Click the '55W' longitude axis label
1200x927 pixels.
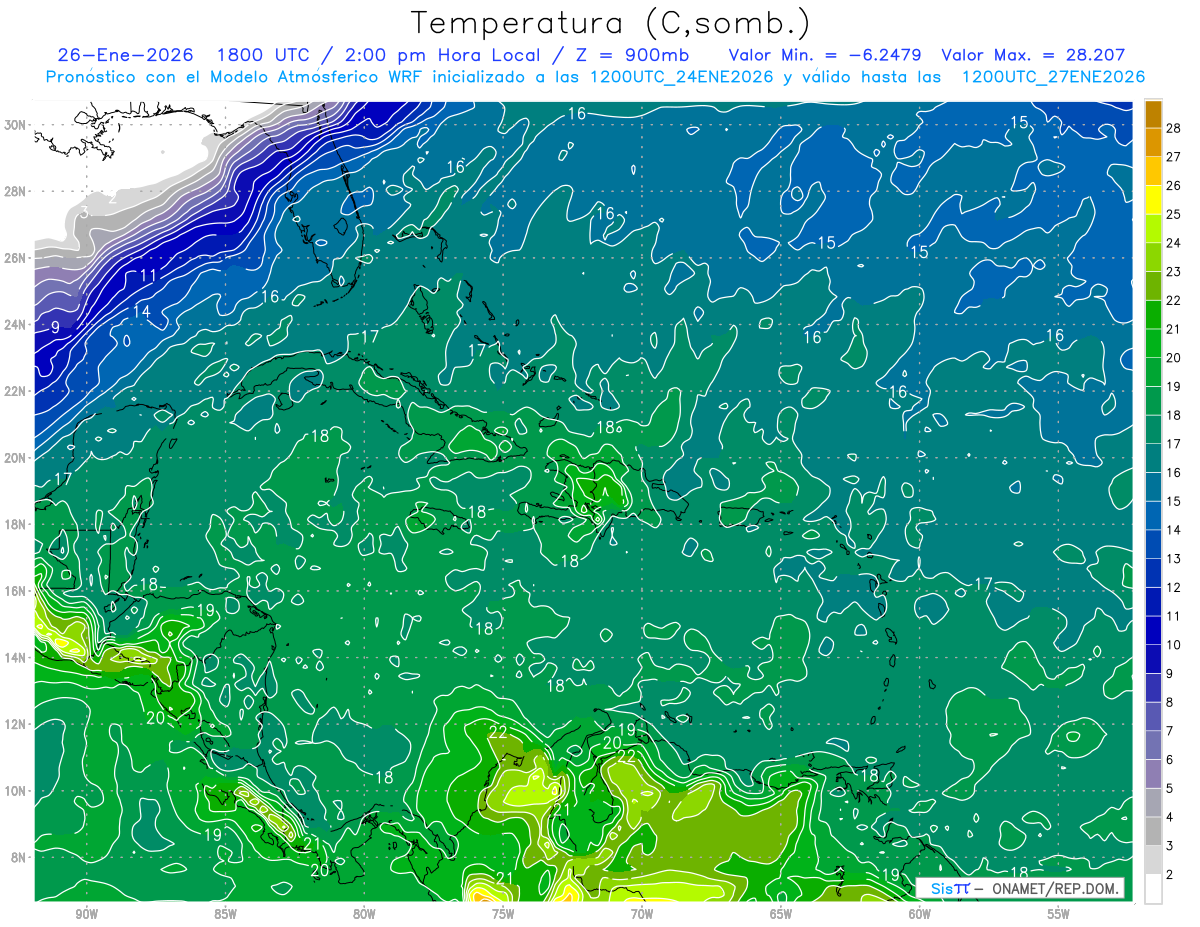click(x=1059, y=915)
